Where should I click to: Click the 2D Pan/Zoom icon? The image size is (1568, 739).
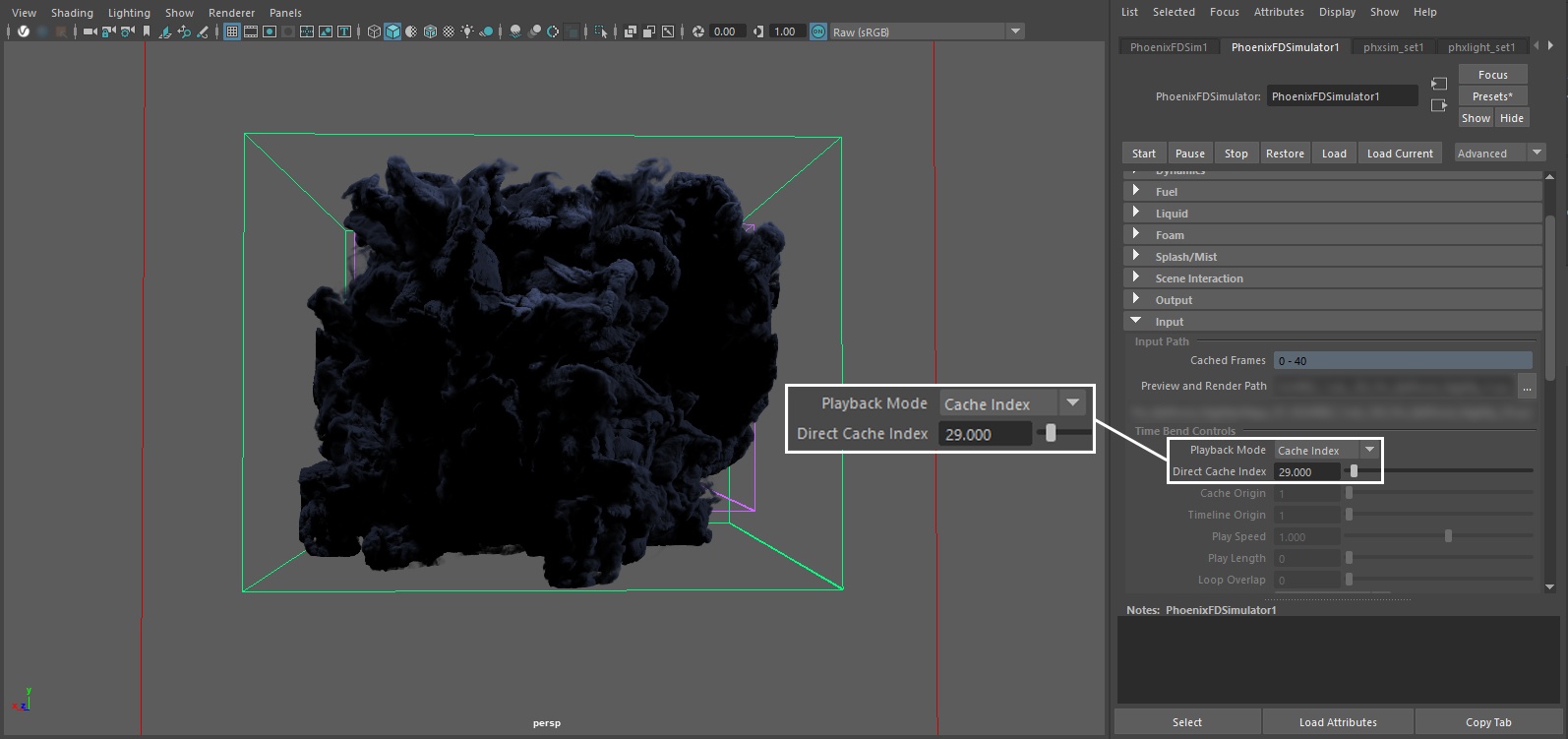click(184, 31)
